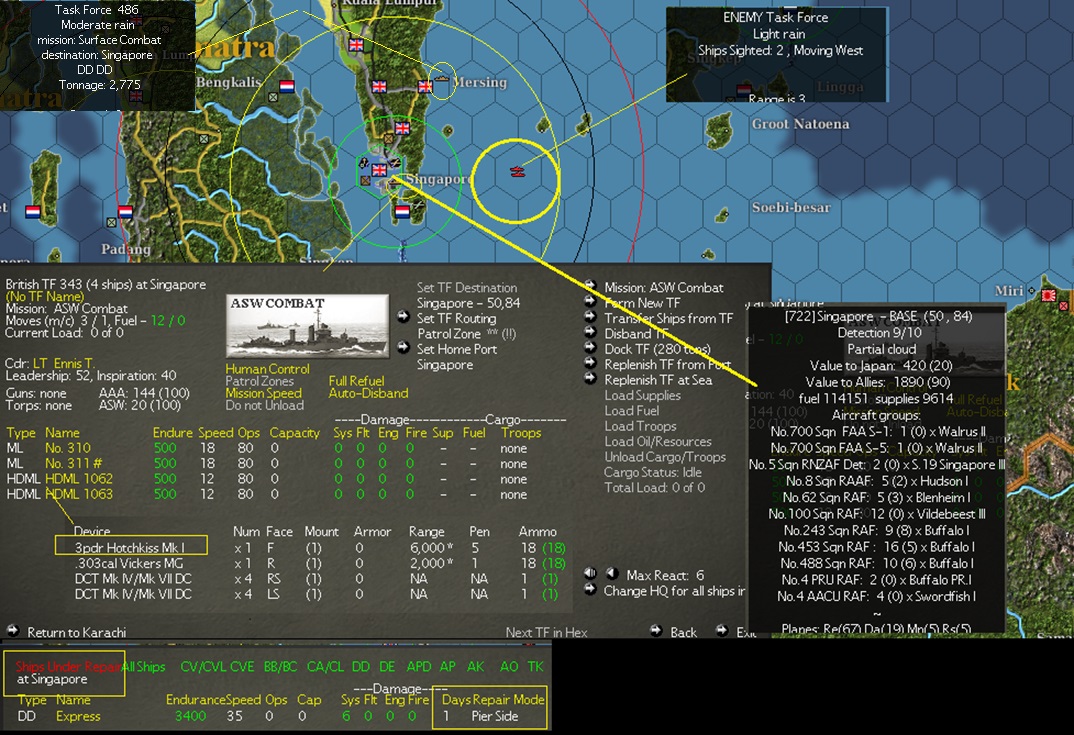Click Load Supplies
The width and height of the screenshot is (1074, 735).
642,395
